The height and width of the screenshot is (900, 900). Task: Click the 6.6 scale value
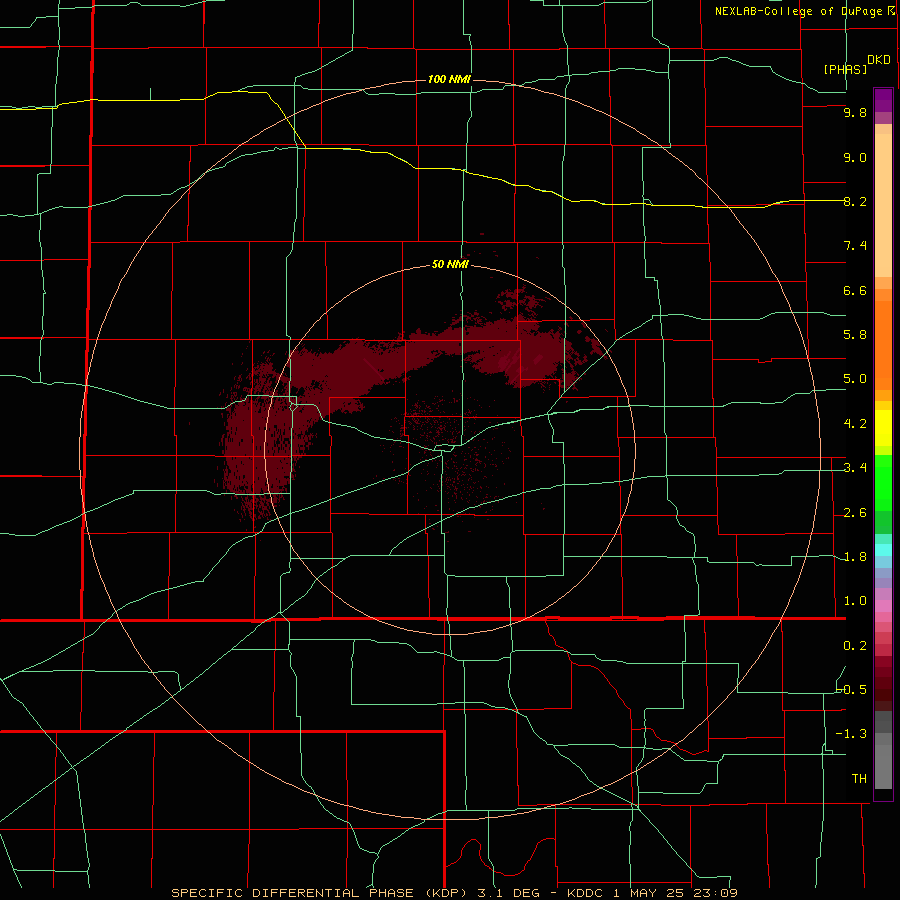855,290
